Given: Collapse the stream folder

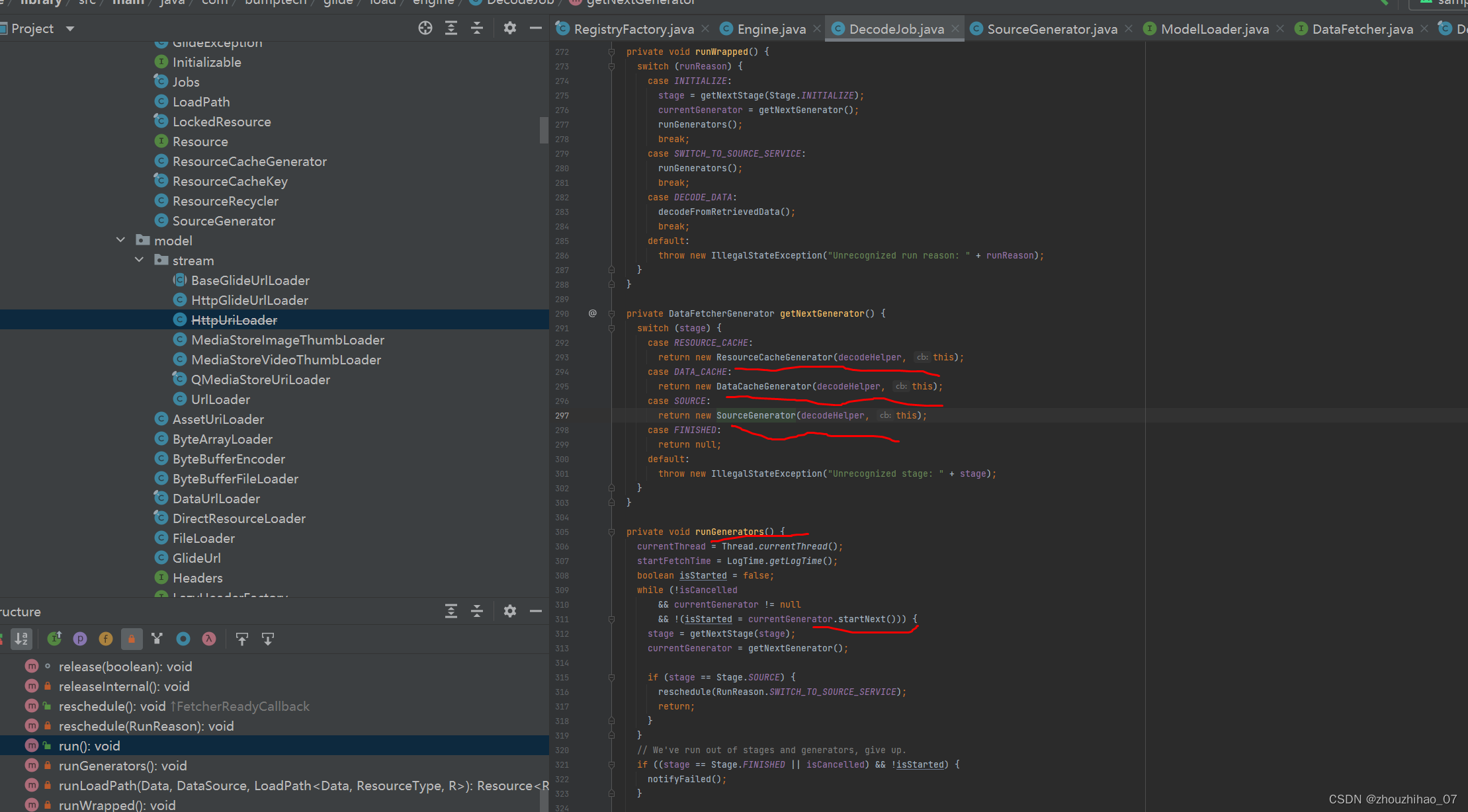Looking at the screenshot, I should pyautogui.click(x=139, y=260).
